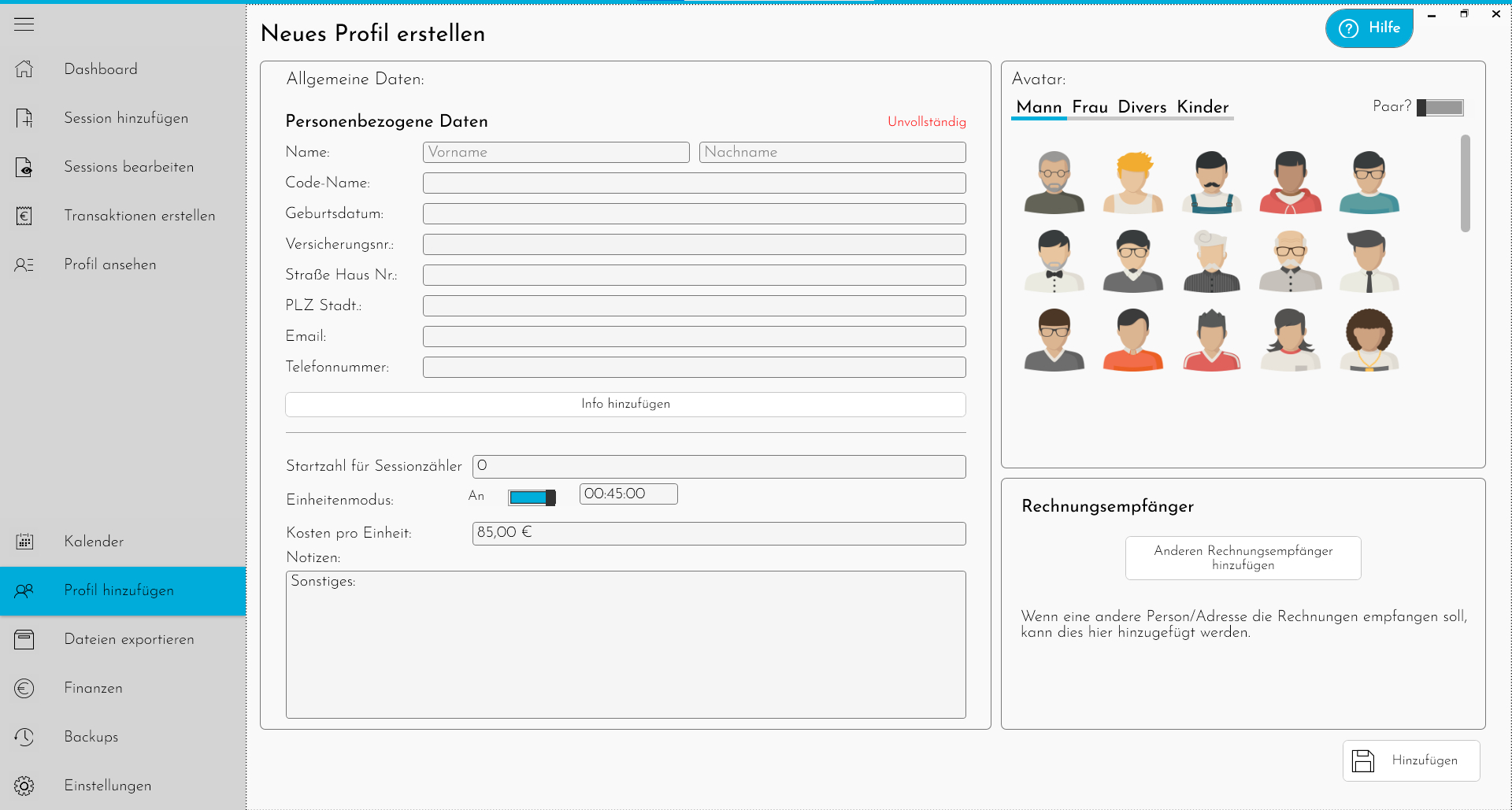Click into the Code-Name field
This screenshot has width=1512, height=810.
coord(694,183)
